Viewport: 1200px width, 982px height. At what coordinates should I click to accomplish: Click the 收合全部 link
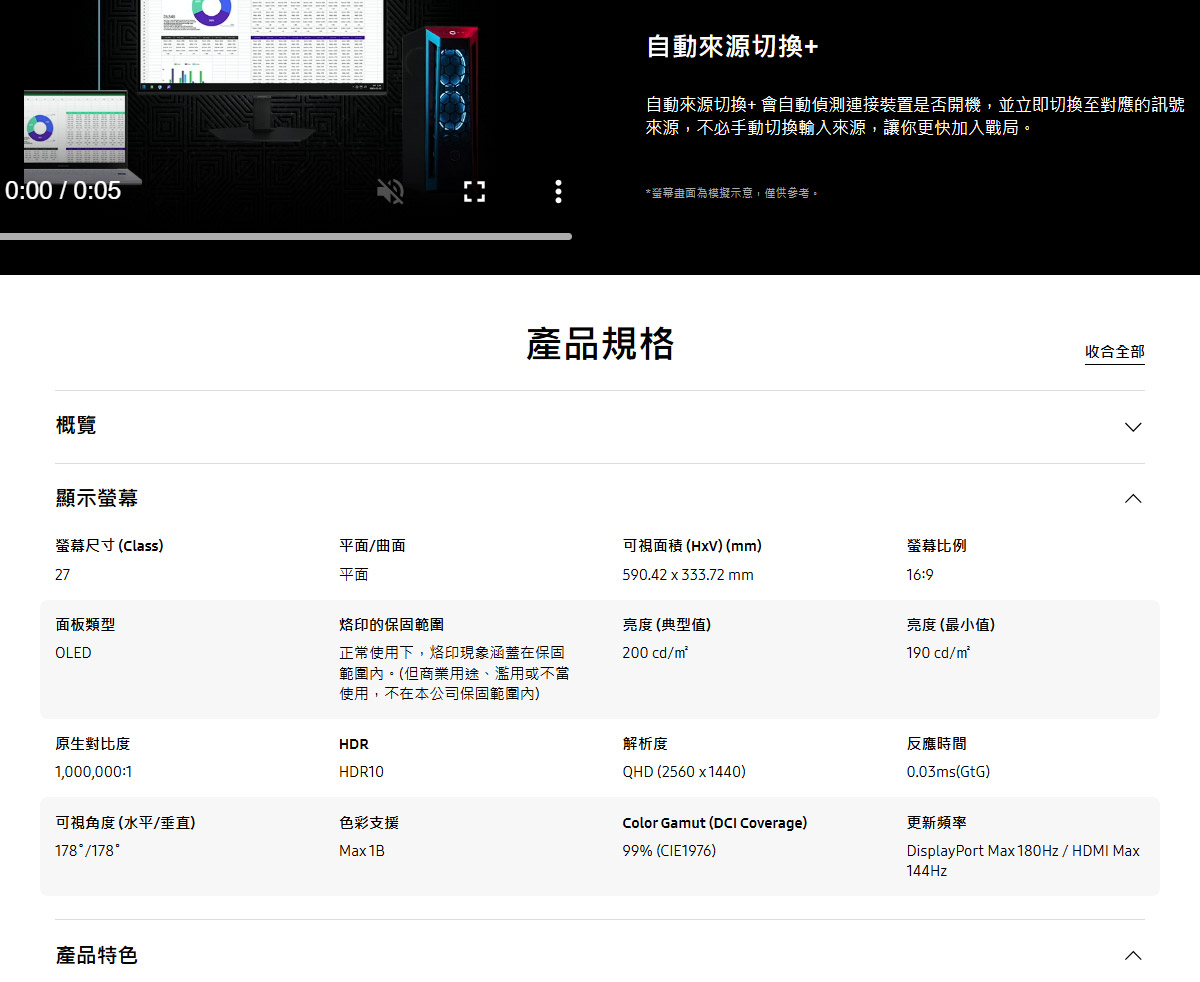1114,352
